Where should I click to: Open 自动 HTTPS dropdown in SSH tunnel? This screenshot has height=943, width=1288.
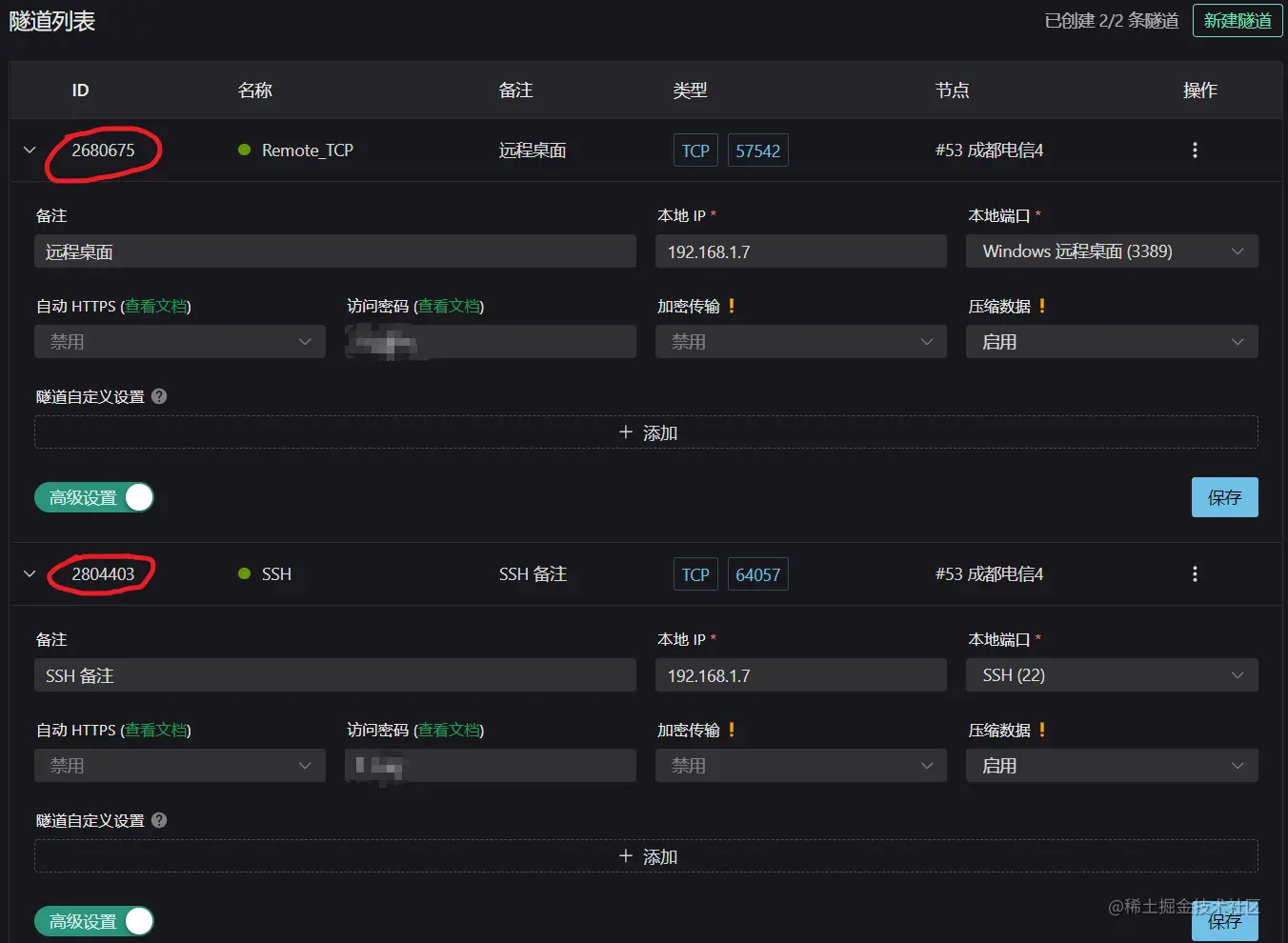pos(180,766)
